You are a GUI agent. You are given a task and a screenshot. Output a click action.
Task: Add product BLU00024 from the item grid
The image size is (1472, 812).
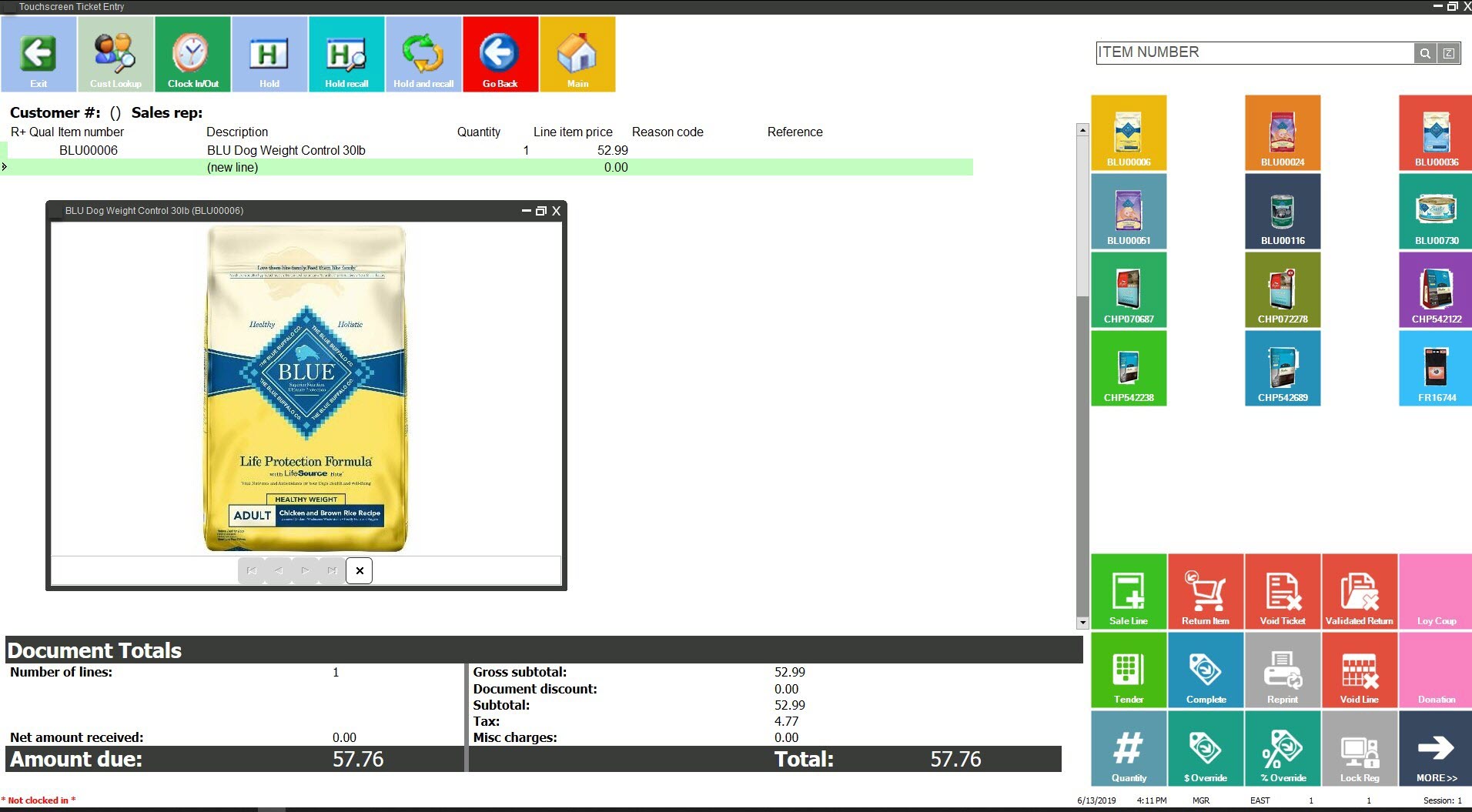pos(1283,132)
